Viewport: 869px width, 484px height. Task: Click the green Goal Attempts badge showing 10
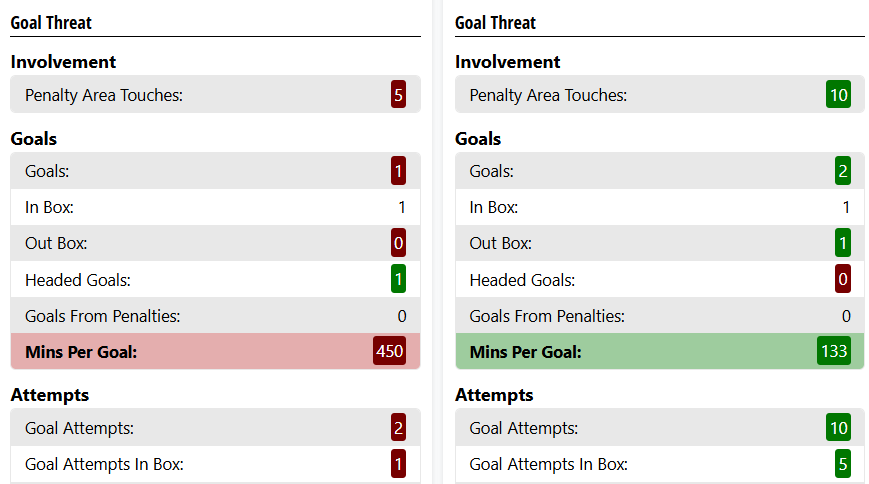838,428
